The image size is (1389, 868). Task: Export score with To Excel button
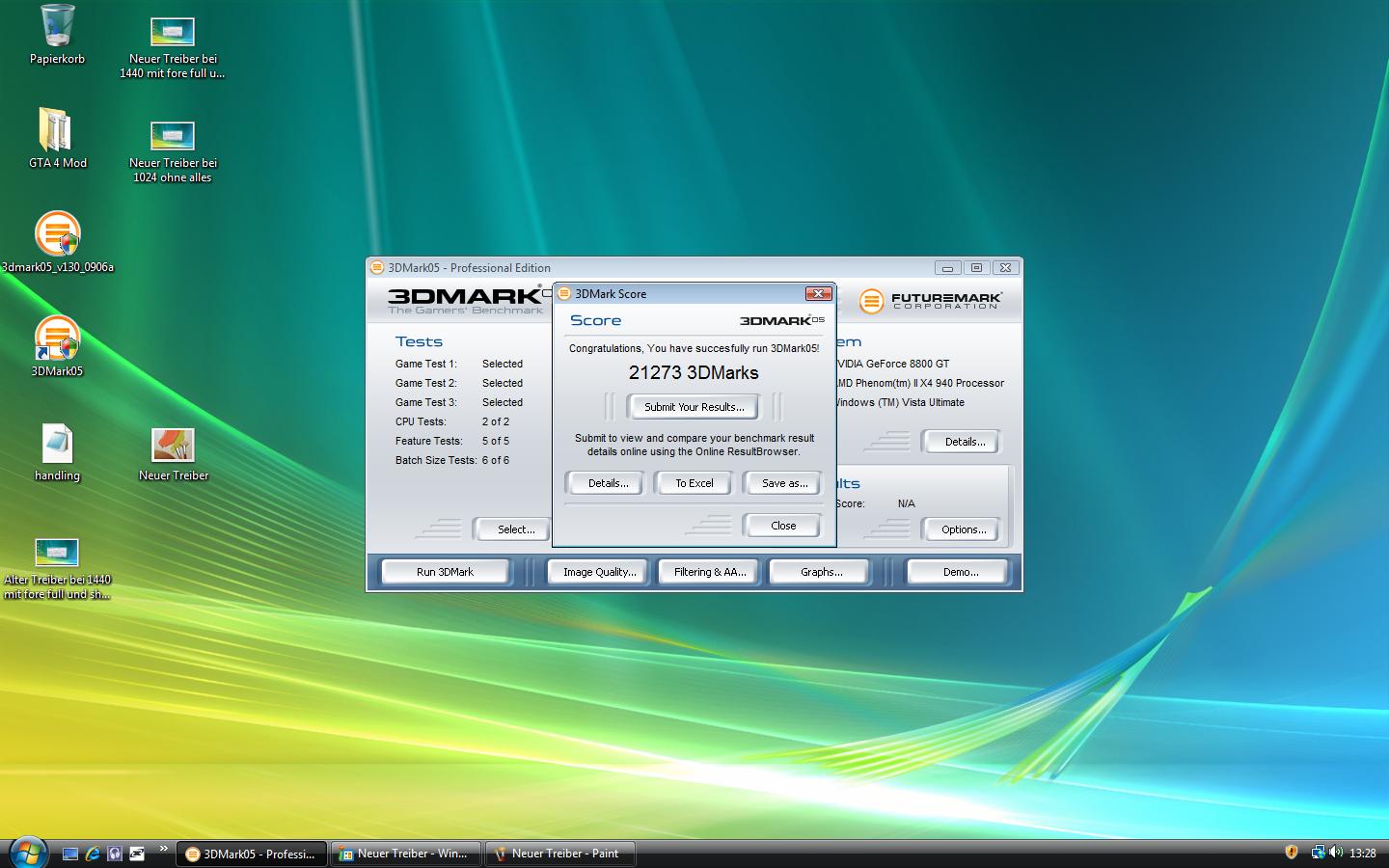pyautogui.click(x=694, y=483)
